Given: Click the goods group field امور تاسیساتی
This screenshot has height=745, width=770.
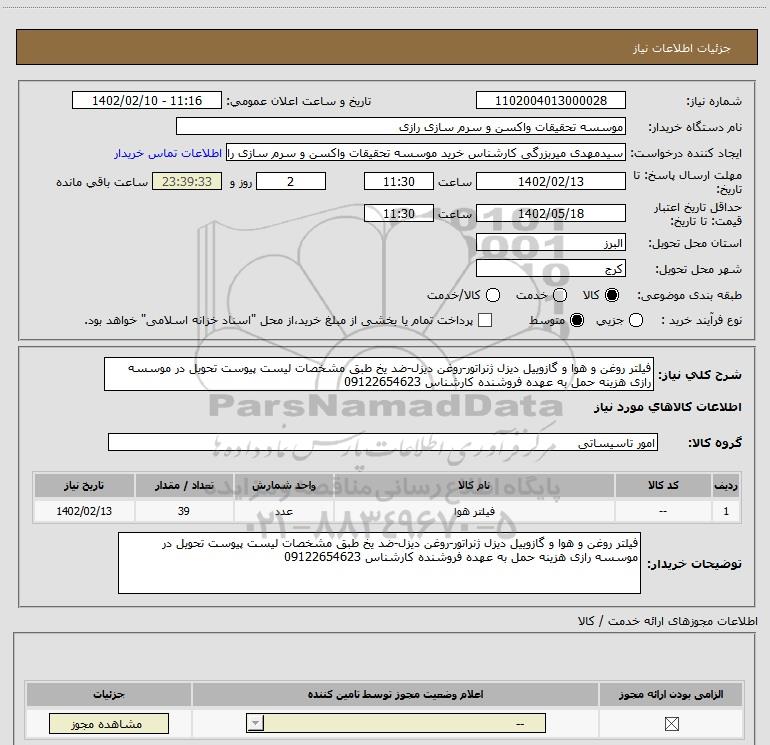Looking at the screenshot, I should pos(383,442).
